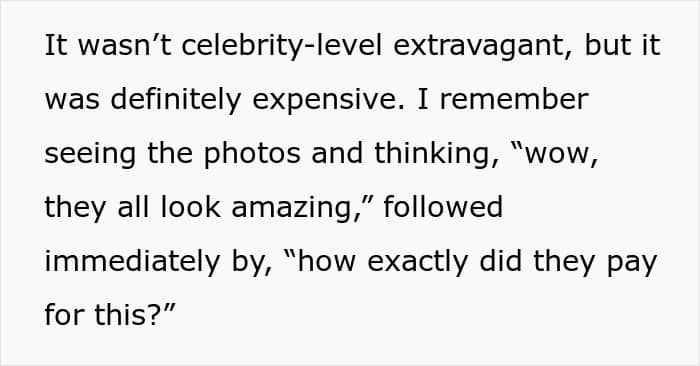Click the word "photos"
This screenshot has width=700, height=366.
252,154
